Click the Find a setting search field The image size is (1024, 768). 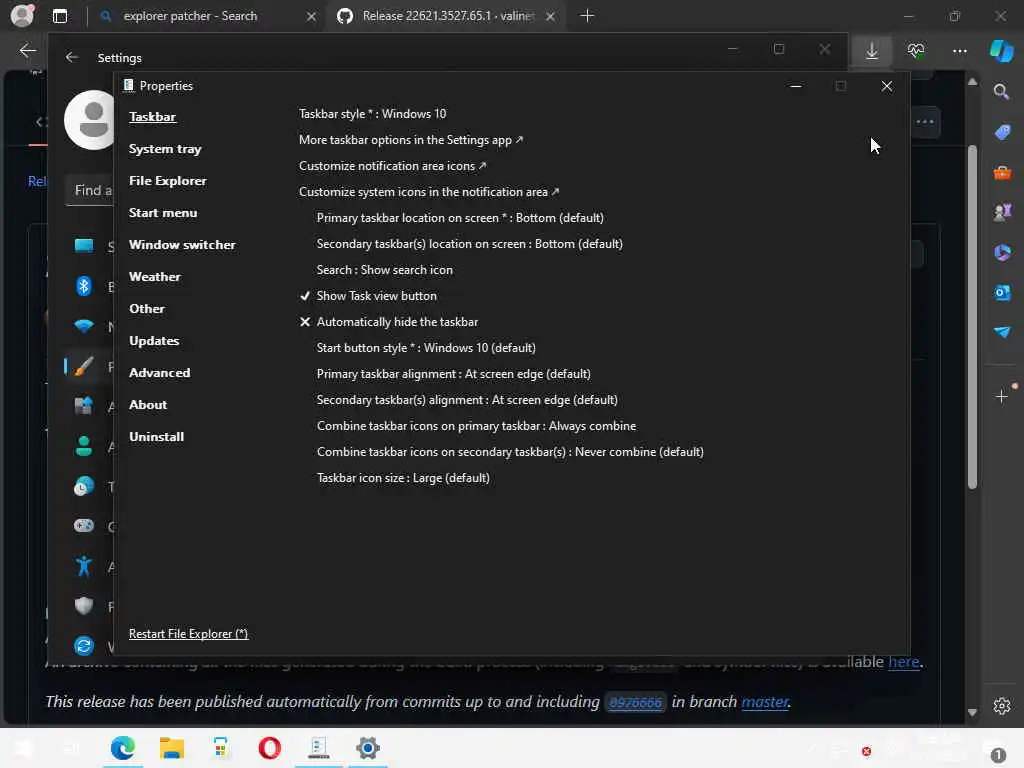pyautogui.click(x=90, y=191)
